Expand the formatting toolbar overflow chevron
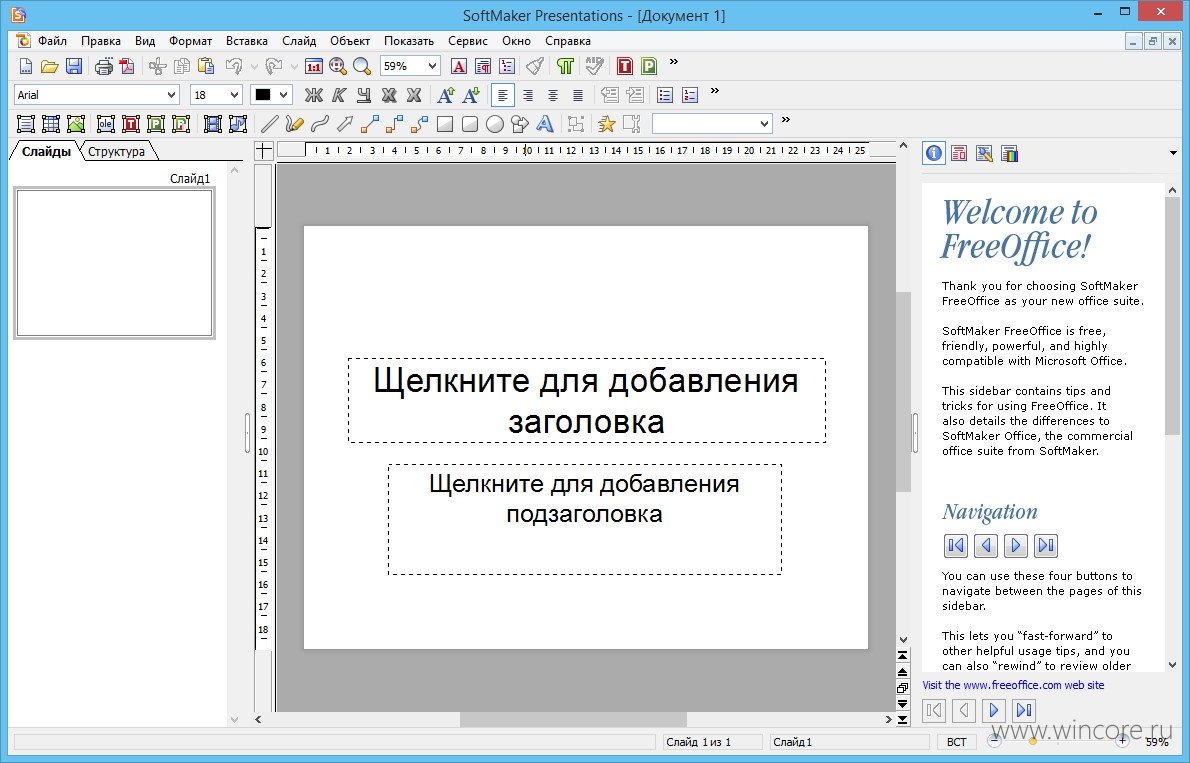The width and height of the screenshot is (1190, 763). click(714, 90)
